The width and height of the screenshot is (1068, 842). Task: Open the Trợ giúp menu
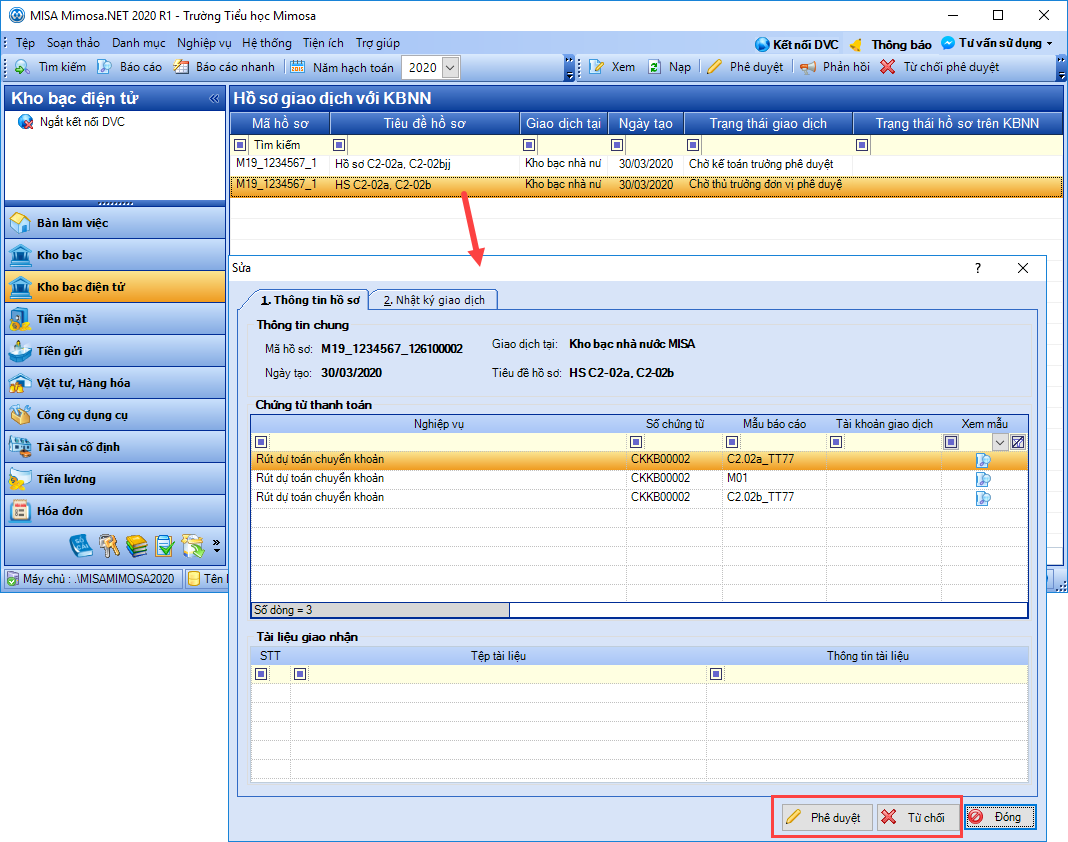(377, 43)
